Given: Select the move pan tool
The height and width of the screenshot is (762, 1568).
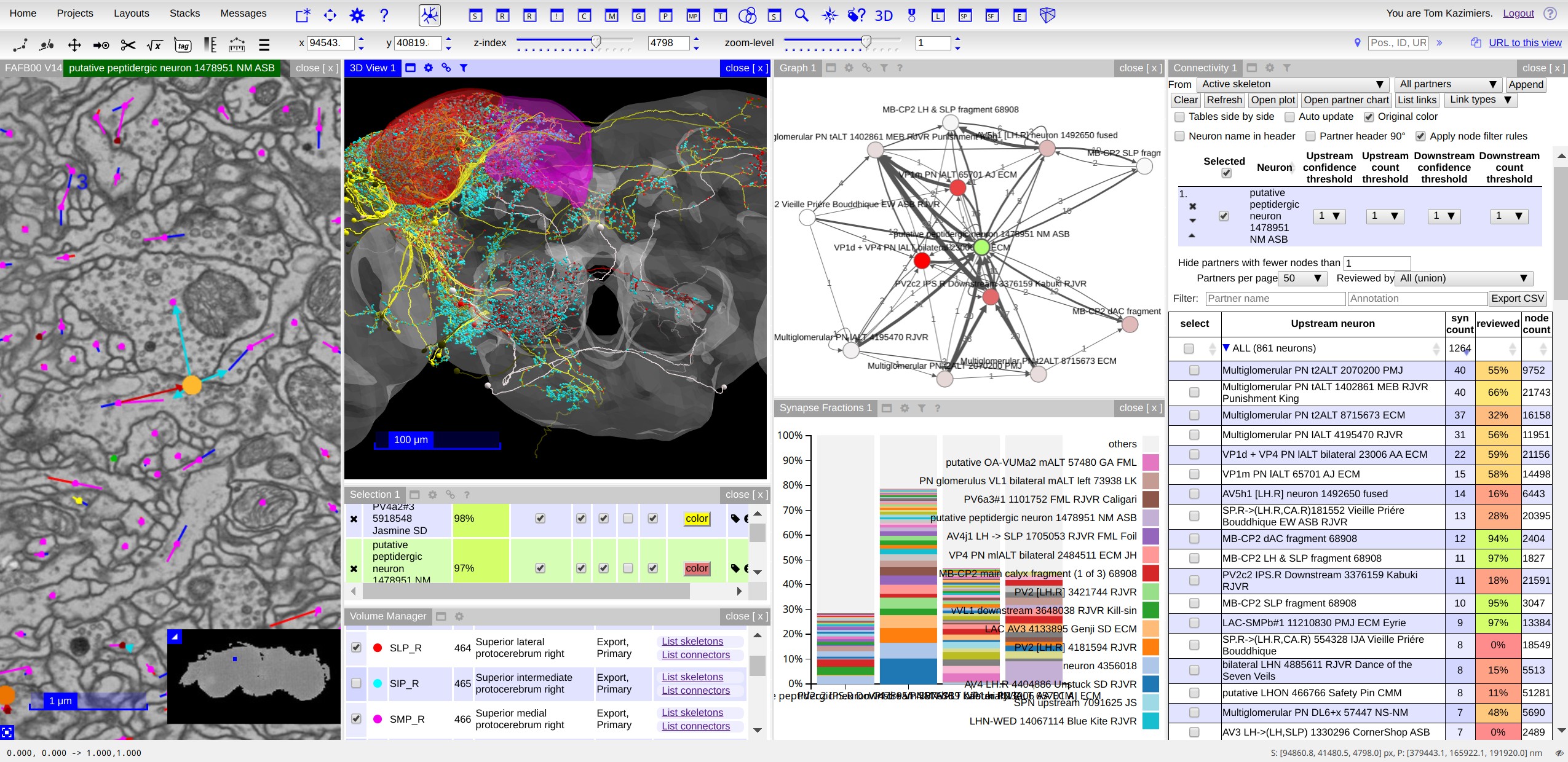Looking at the screenshot, I should (74, 45).
